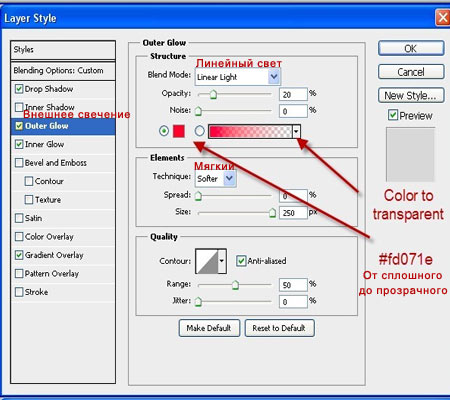450x400 pixels.
Task: Close the Layer Style dialog
Action: coord(443,17)
